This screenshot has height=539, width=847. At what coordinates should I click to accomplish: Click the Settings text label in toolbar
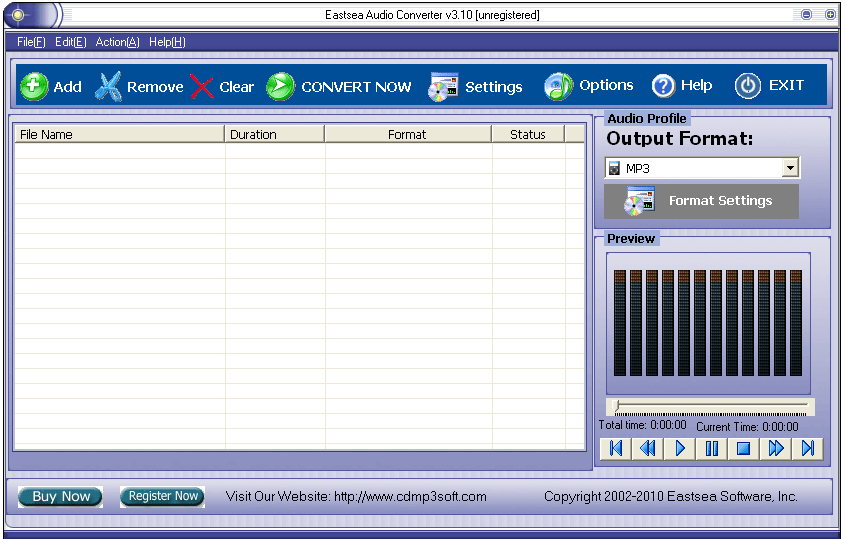(494, 87)
